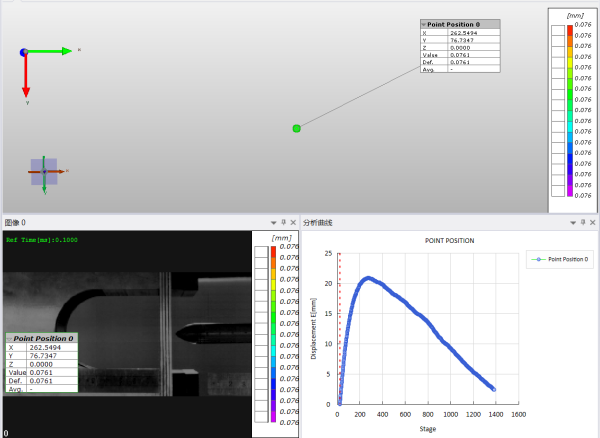Click [mm] unit label of 3D view legend

click(x=575, y=16)
